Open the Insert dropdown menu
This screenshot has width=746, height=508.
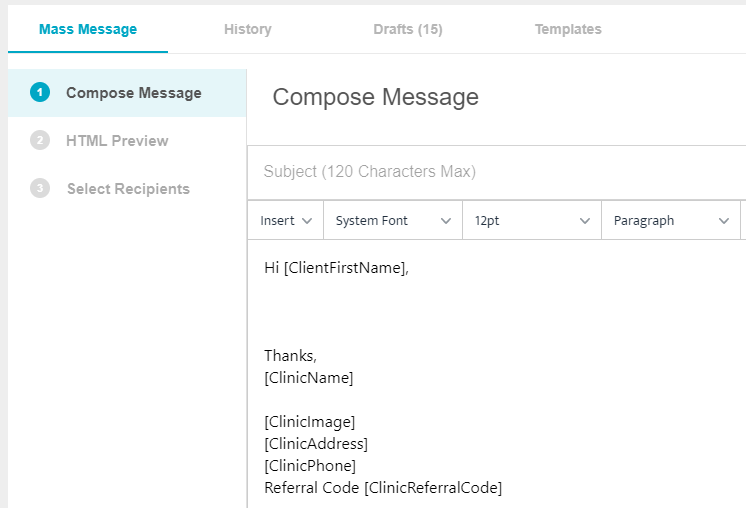coord(285,221)
